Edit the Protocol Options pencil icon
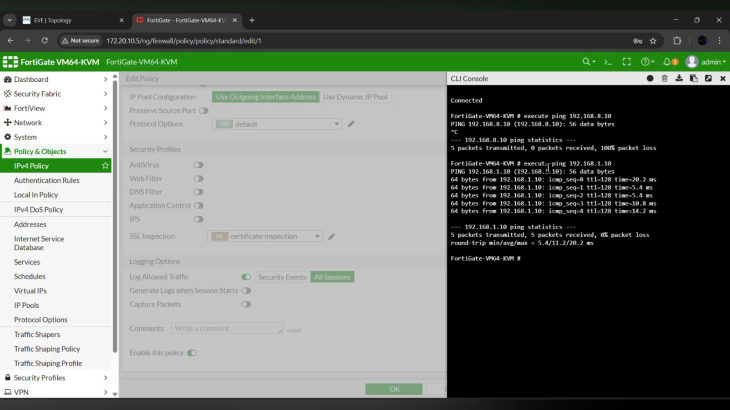Screen dimensions: 730x410 pos(351,124)
